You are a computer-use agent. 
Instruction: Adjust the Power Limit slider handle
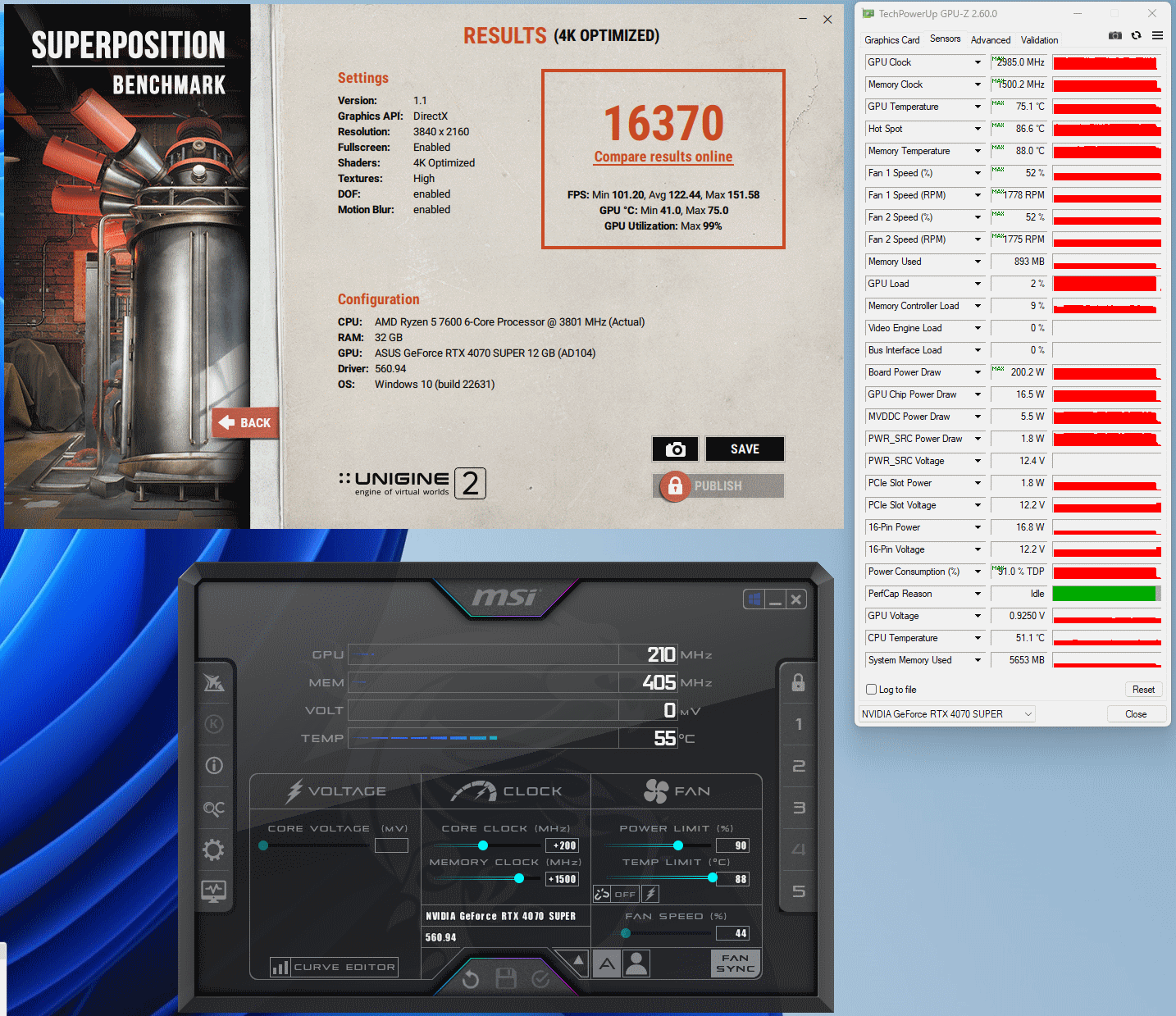[x=678, y=845]
